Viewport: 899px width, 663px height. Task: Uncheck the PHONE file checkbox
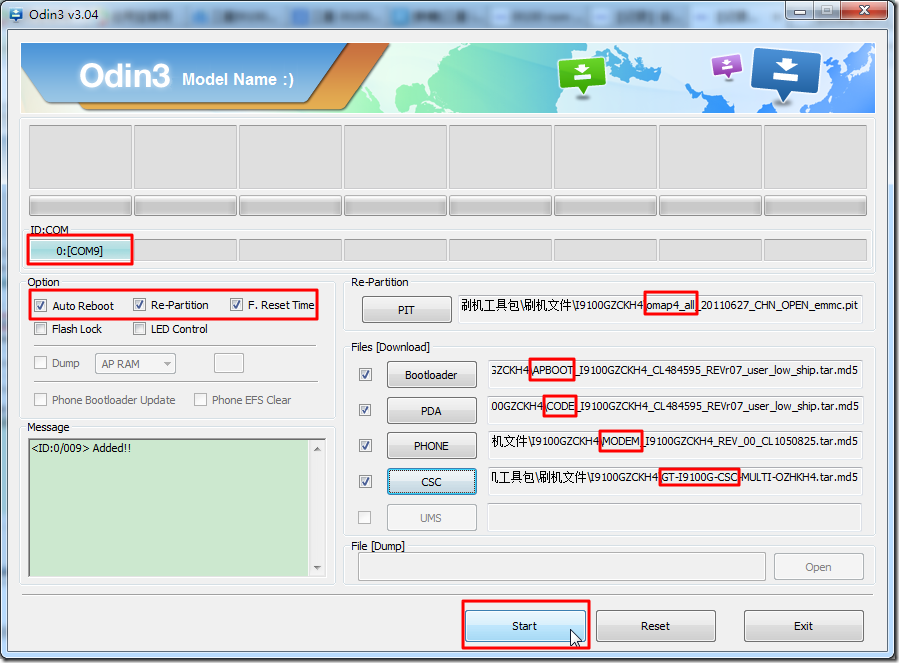click(365, 446)
